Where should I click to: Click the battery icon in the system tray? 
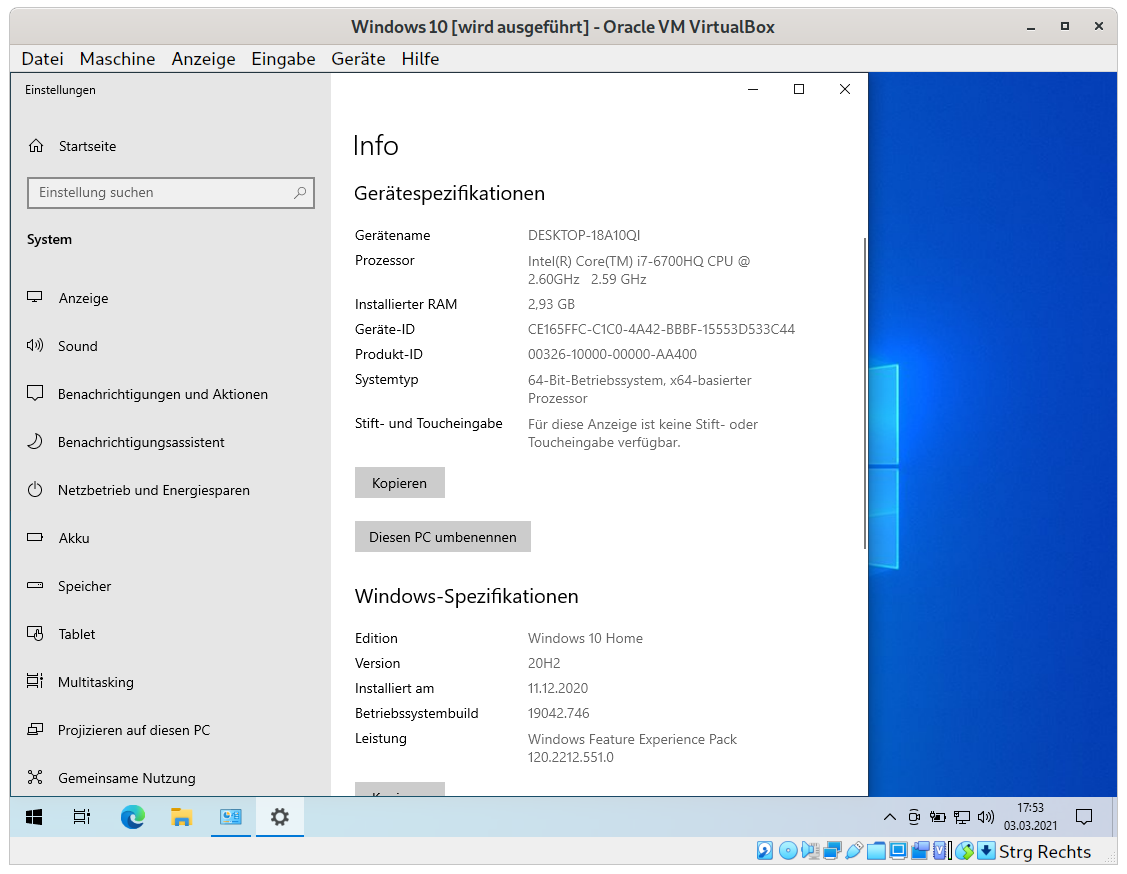coord(937,817)
